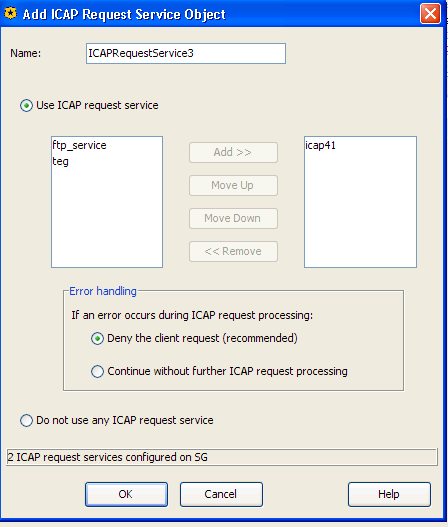448x527 pixels.
Task: Click inside the Name text field
Action: coord(186,53)
